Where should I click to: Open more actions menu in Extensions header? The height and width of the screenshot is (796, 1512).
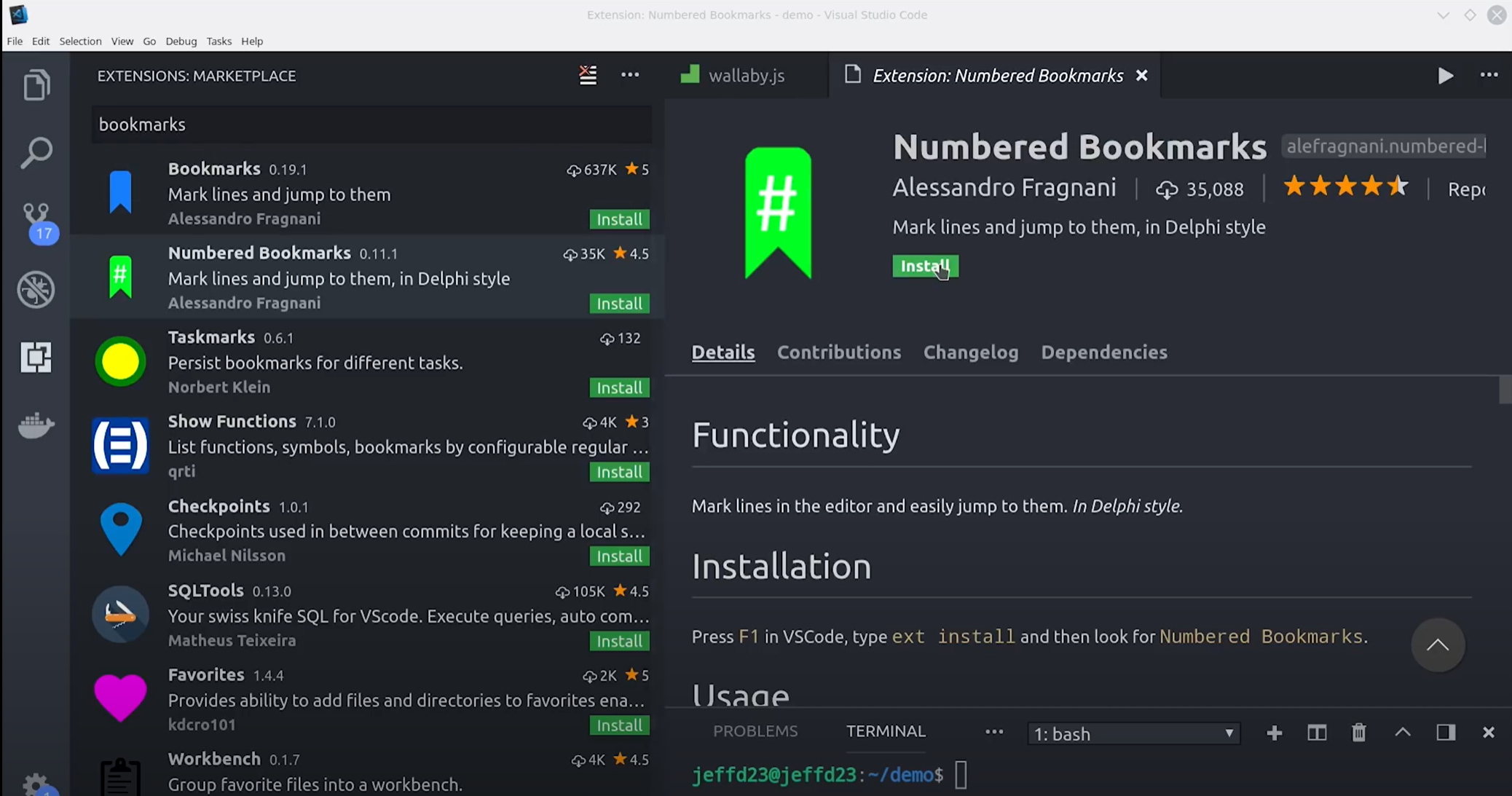tap(630, 75)
